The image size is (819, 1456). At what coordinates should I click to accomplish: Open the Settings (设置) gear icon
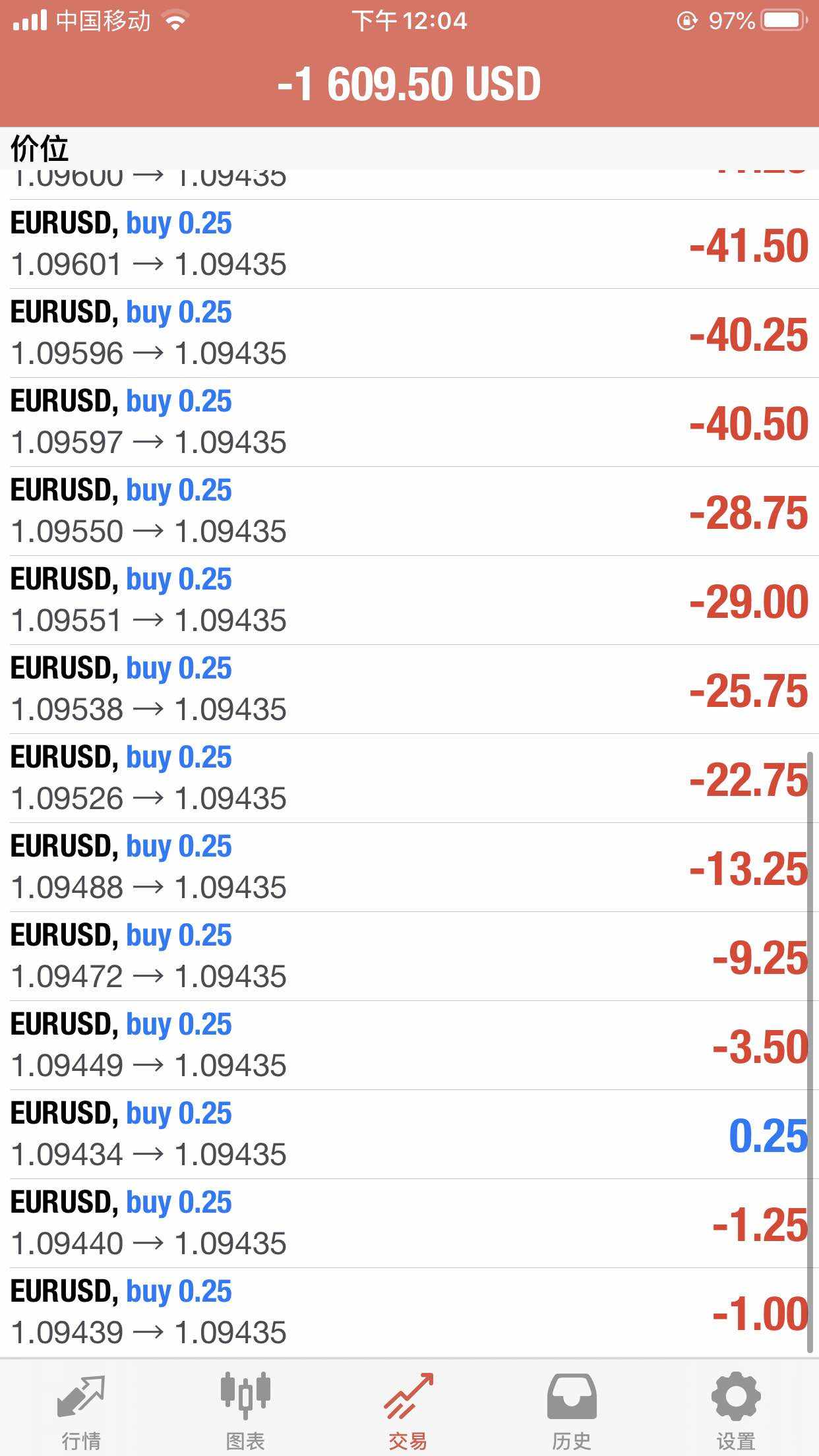pos(735,1396)
